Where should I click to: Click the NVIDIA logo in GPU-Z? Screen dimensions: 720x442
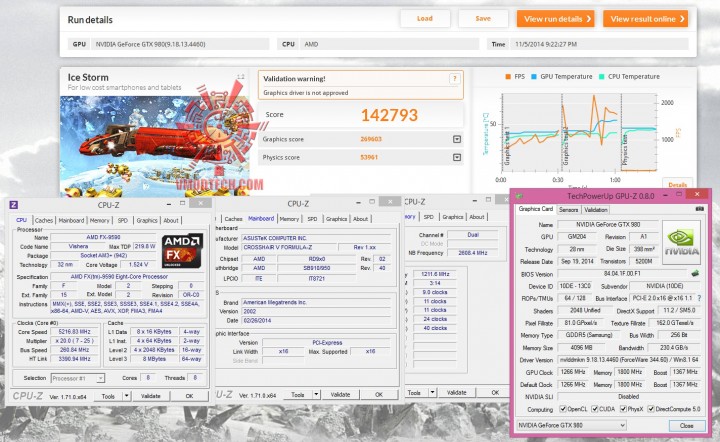click(681, 242)
